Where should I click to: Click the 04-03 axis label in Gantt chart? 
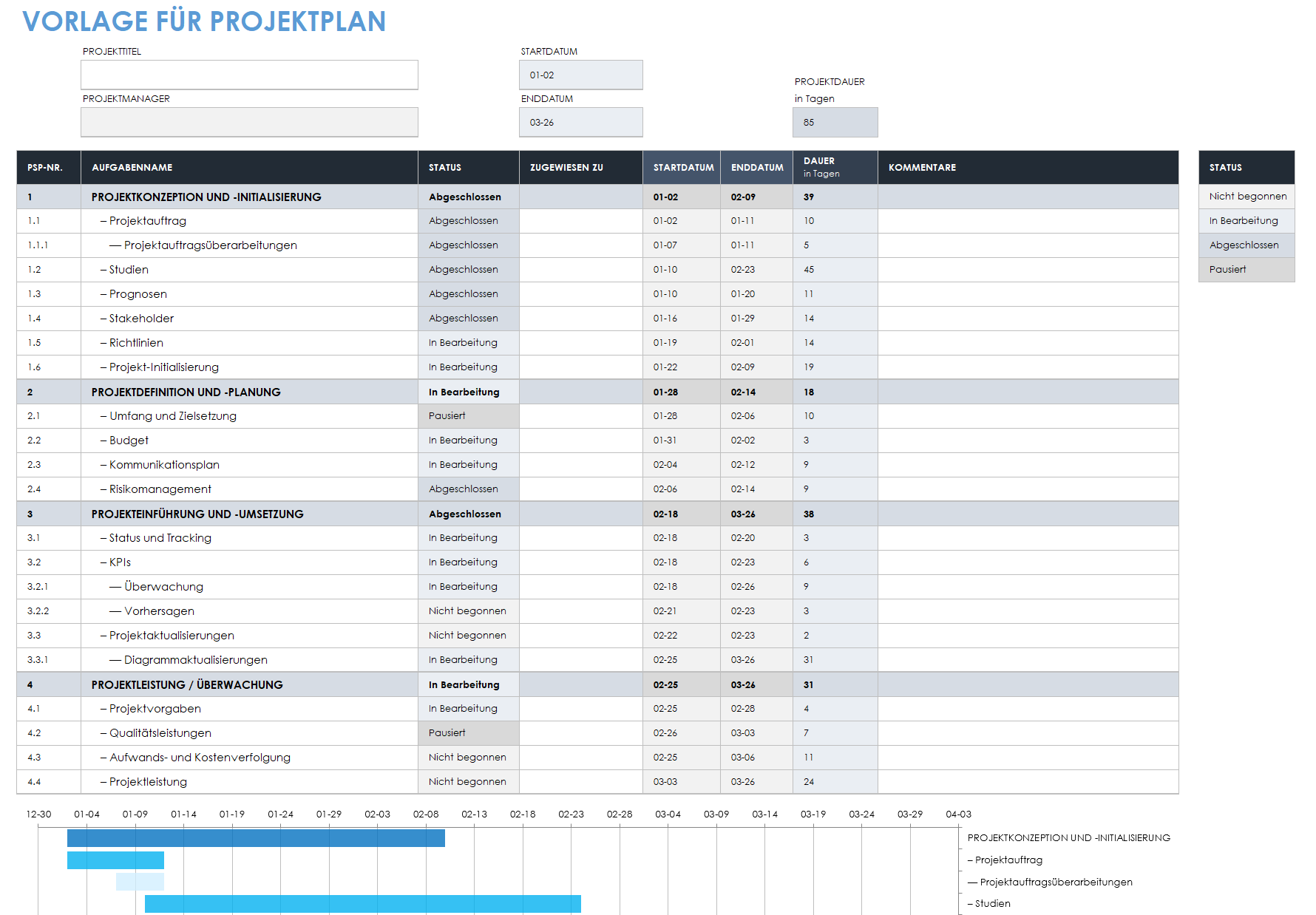pos(959,814)
